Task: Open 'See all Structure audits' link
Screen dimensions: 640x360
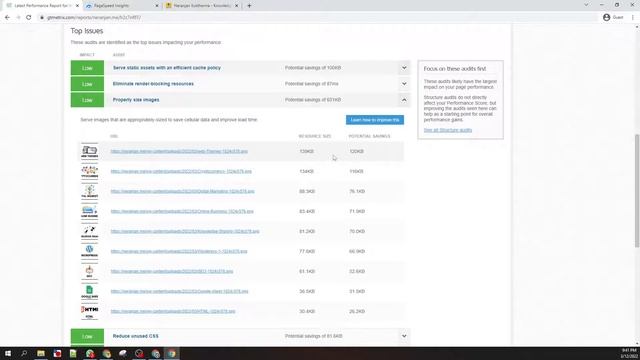Action: coord(447,130)
